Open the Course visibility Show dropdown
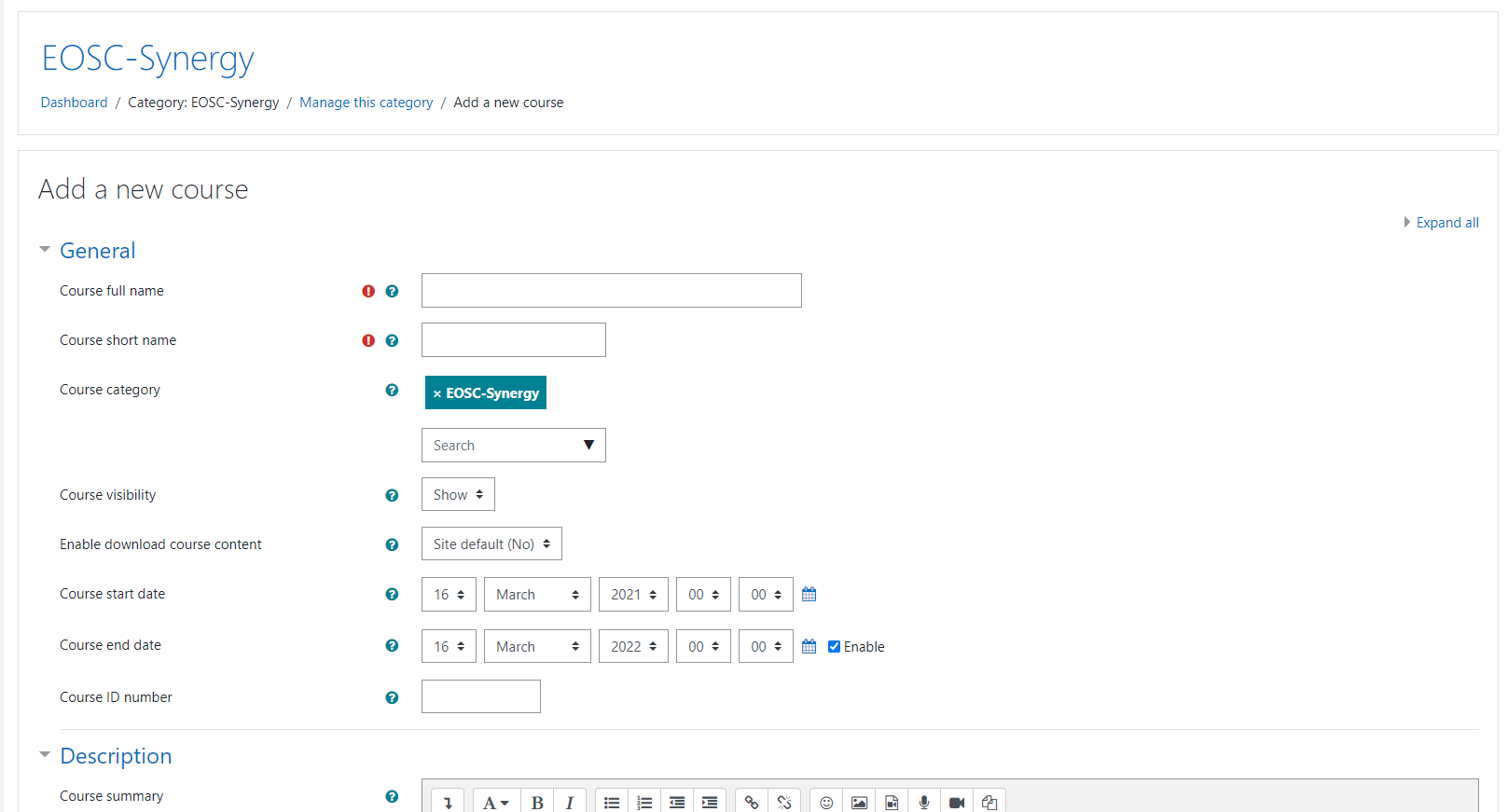This screenshot has height=812, width=1508. pos(458,494)
